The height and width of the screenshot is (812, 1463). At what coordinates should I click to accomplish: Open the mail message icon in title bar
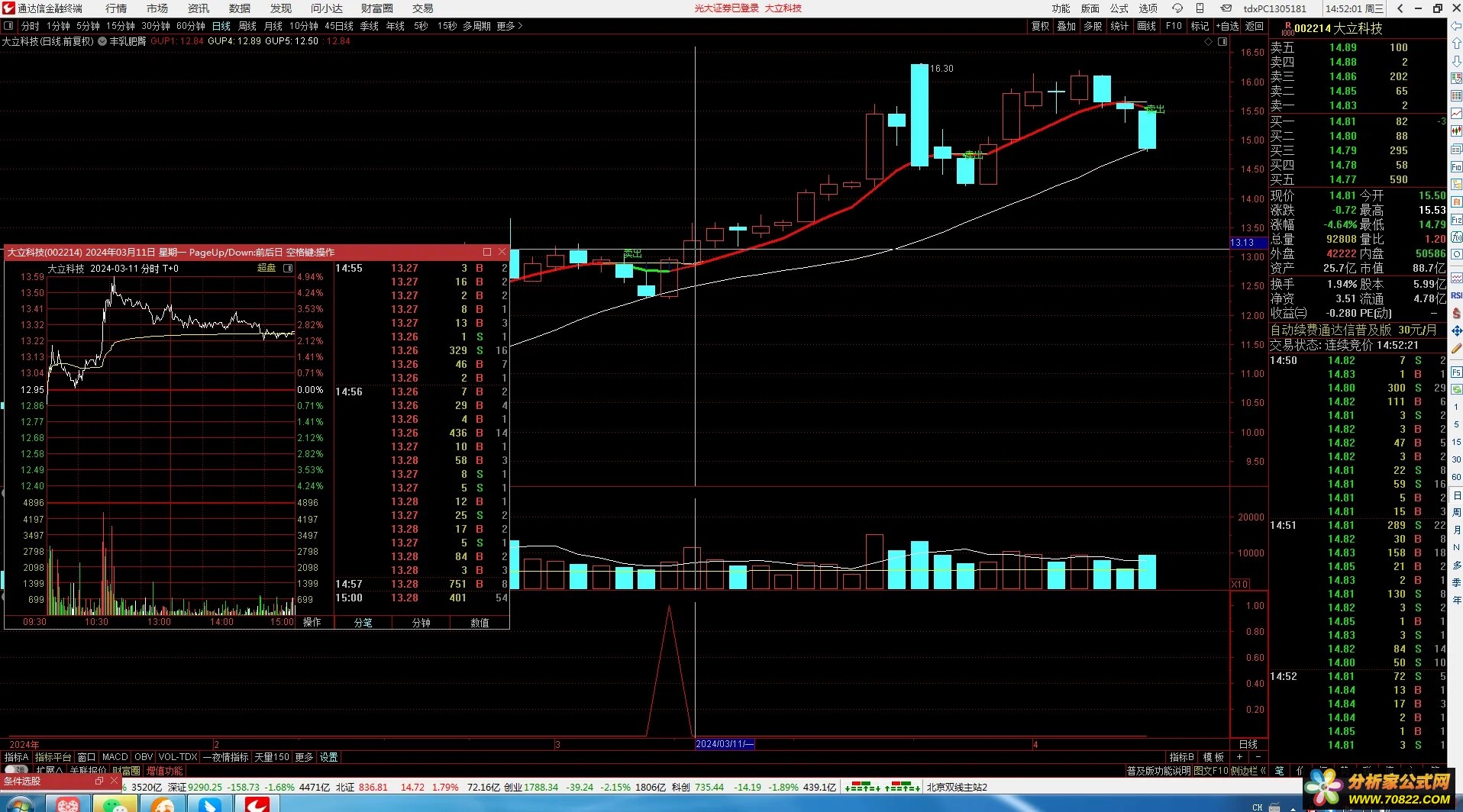(x=1226, y=8)
